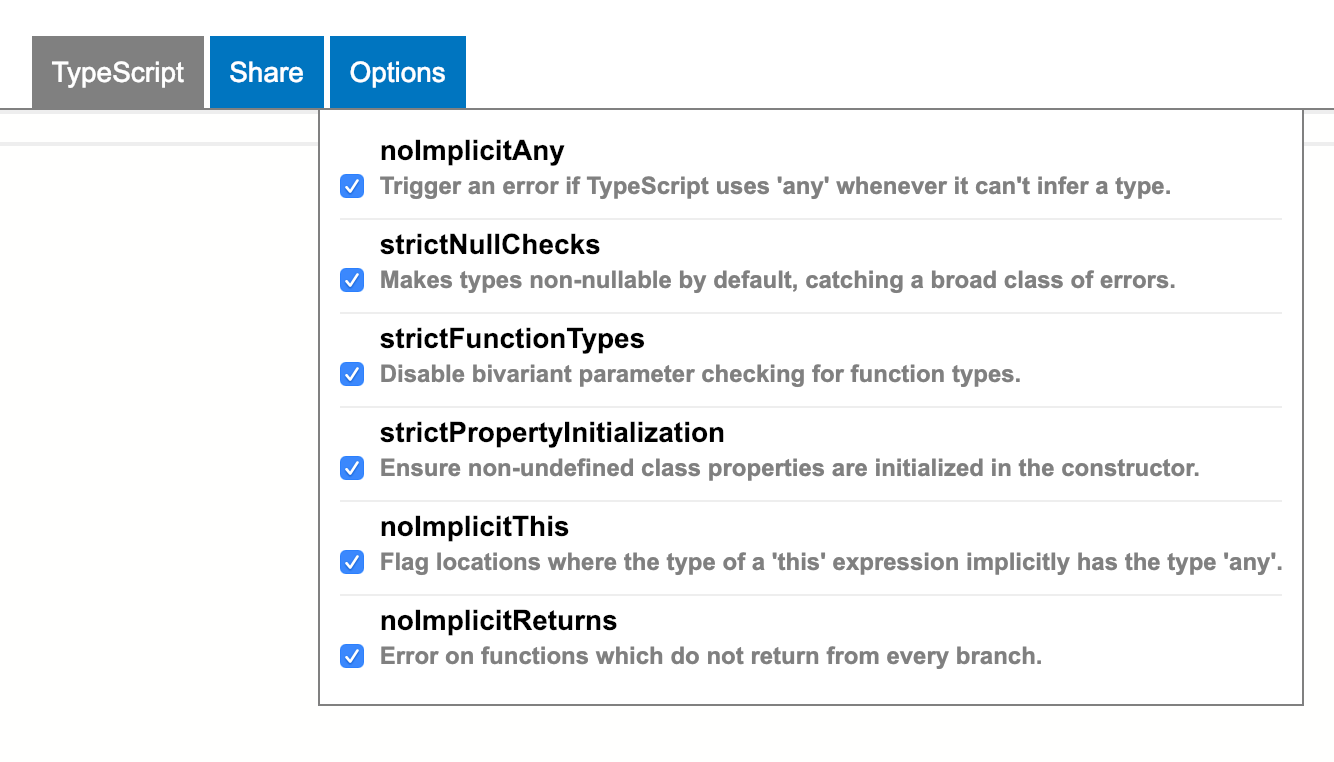Image resolution: width=1334 pixels, height=762 pixels.
Task: Click the "Ensure non-undefined class properties" description
Action: pos(790,468)
